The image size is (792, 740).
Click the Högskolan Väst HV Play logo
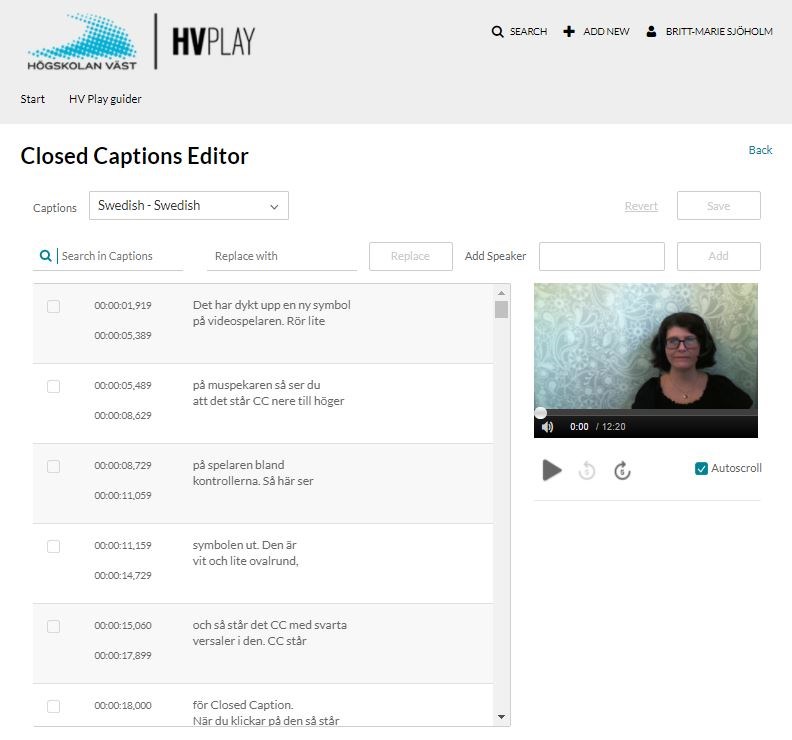coord(141,42)
